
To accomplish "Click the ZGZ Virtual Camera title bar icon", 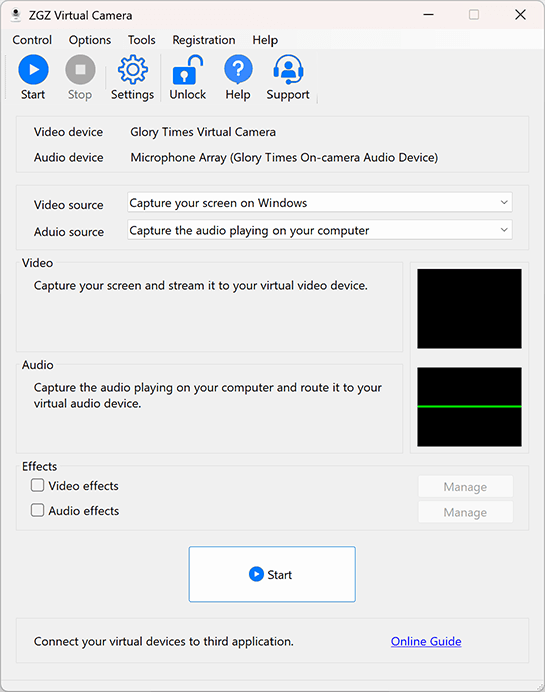I will (x=16, y=15).
